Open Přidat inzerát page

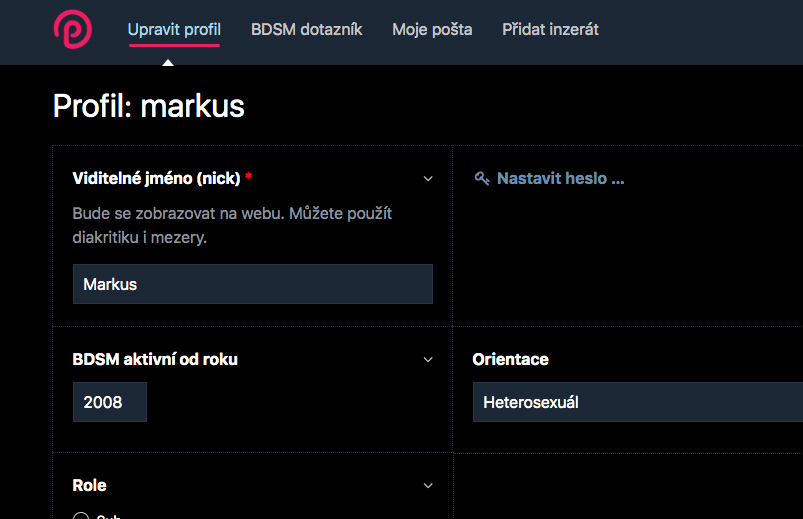click(551, 30)
